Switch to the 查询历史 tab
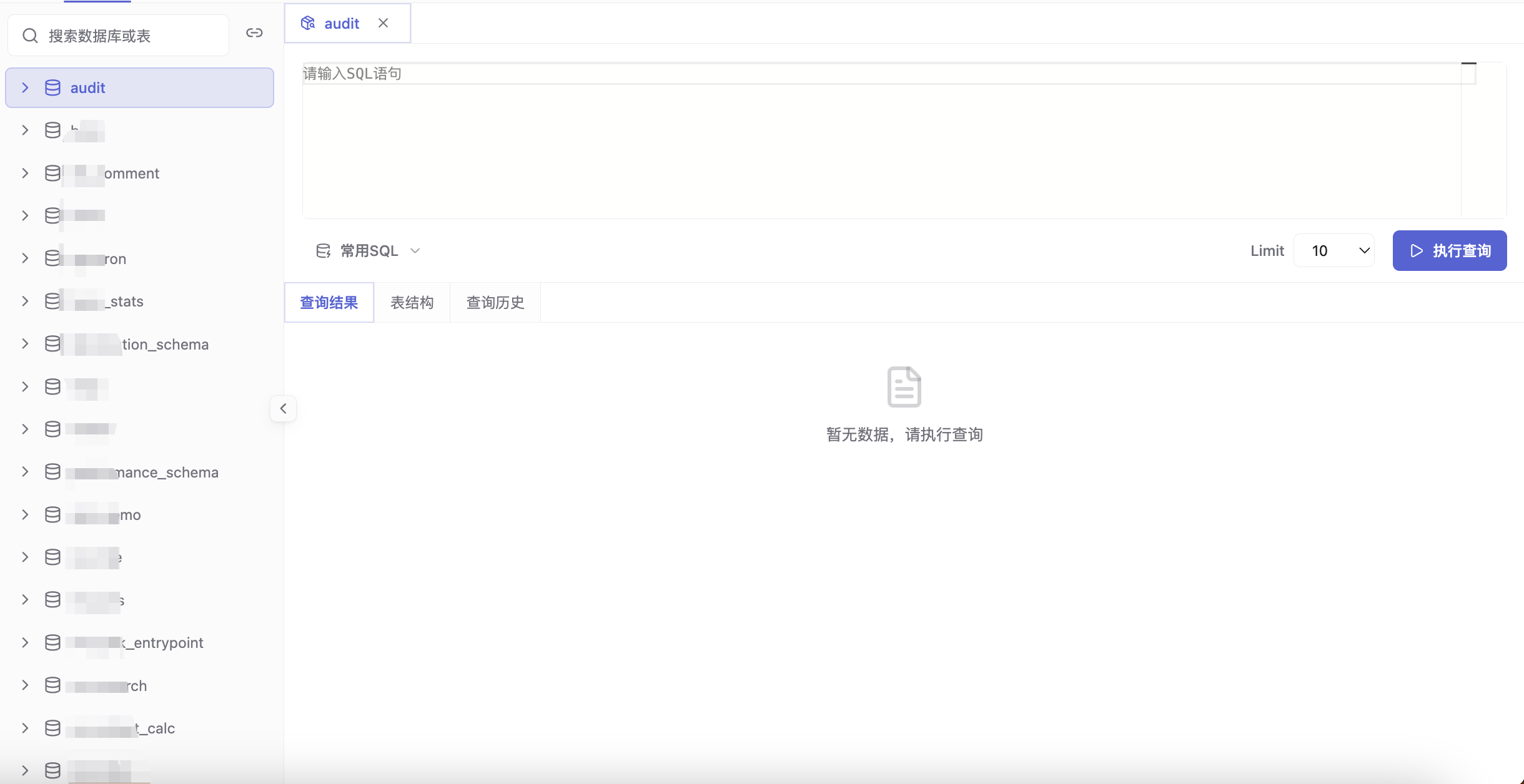1524x784 pixels. (495, 303)
